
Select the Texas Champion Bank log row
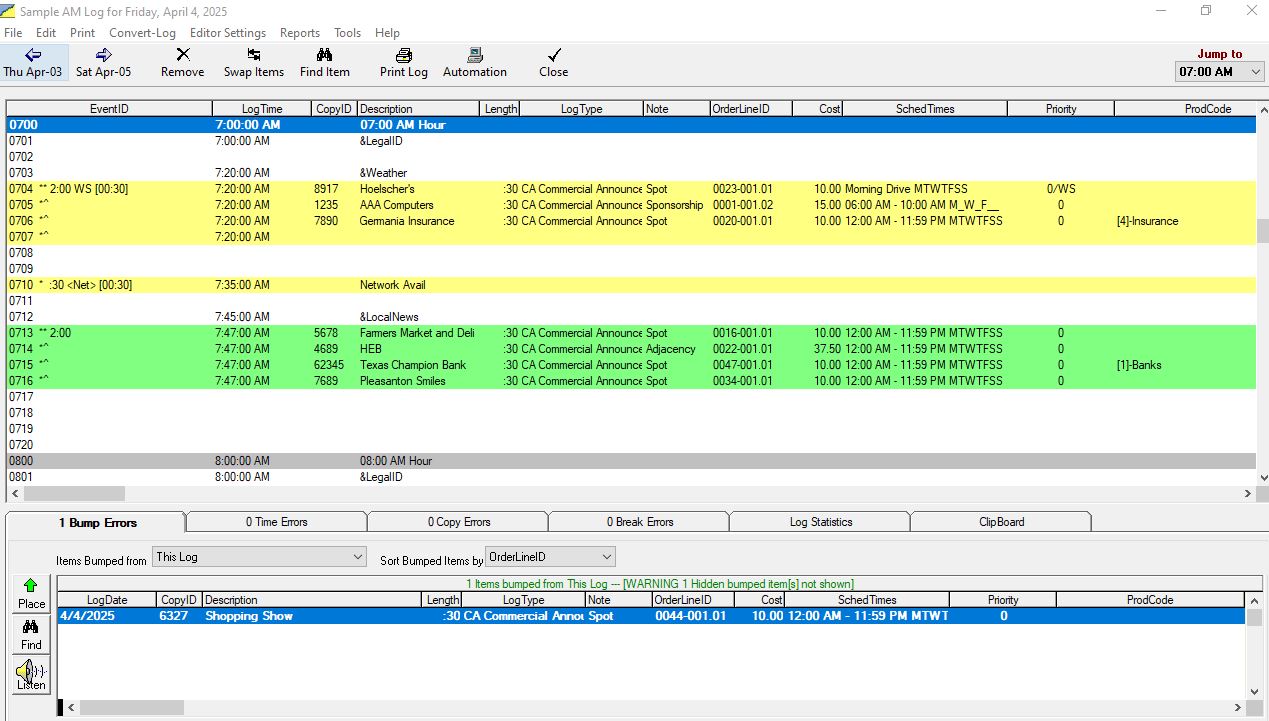pyautogui.click(x=412, y=365)
